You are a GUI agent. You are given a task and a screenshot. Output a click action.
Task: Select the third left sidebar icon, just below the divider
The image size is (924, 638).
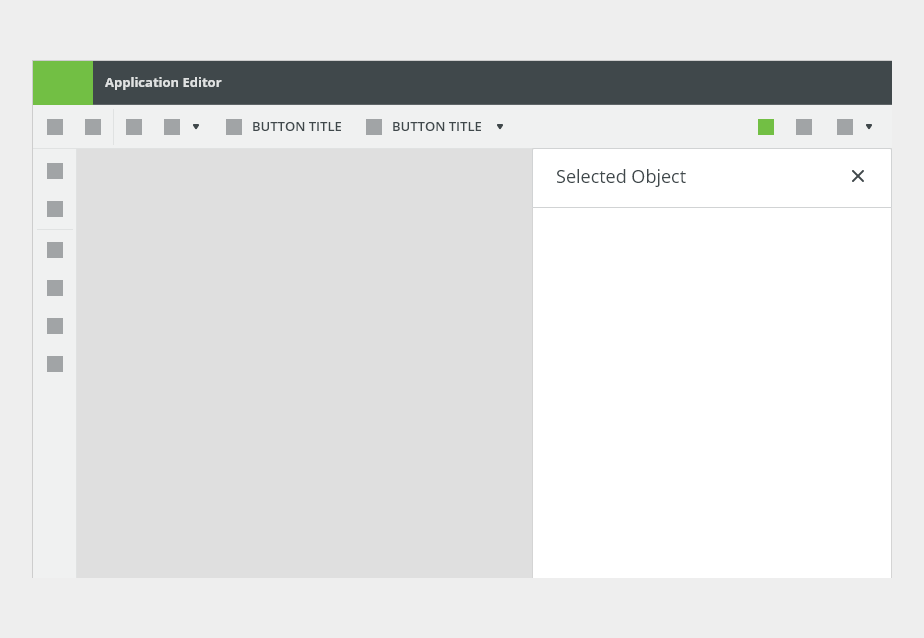click(x=55, y=250)
